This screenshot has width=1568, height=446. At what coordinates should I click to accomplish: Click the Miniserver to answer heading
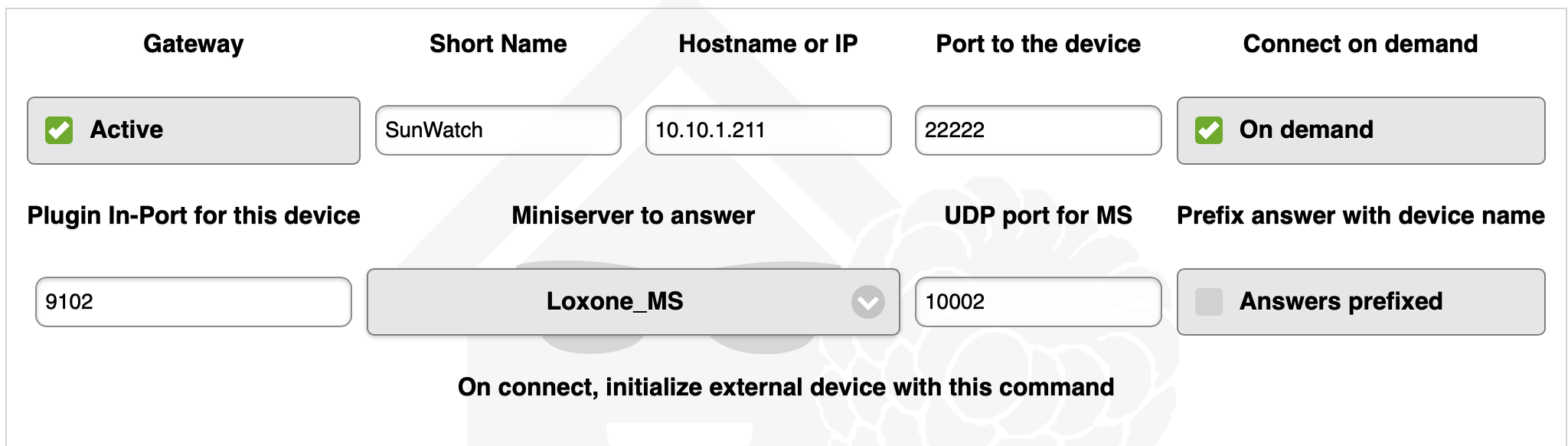coord(633,215)
